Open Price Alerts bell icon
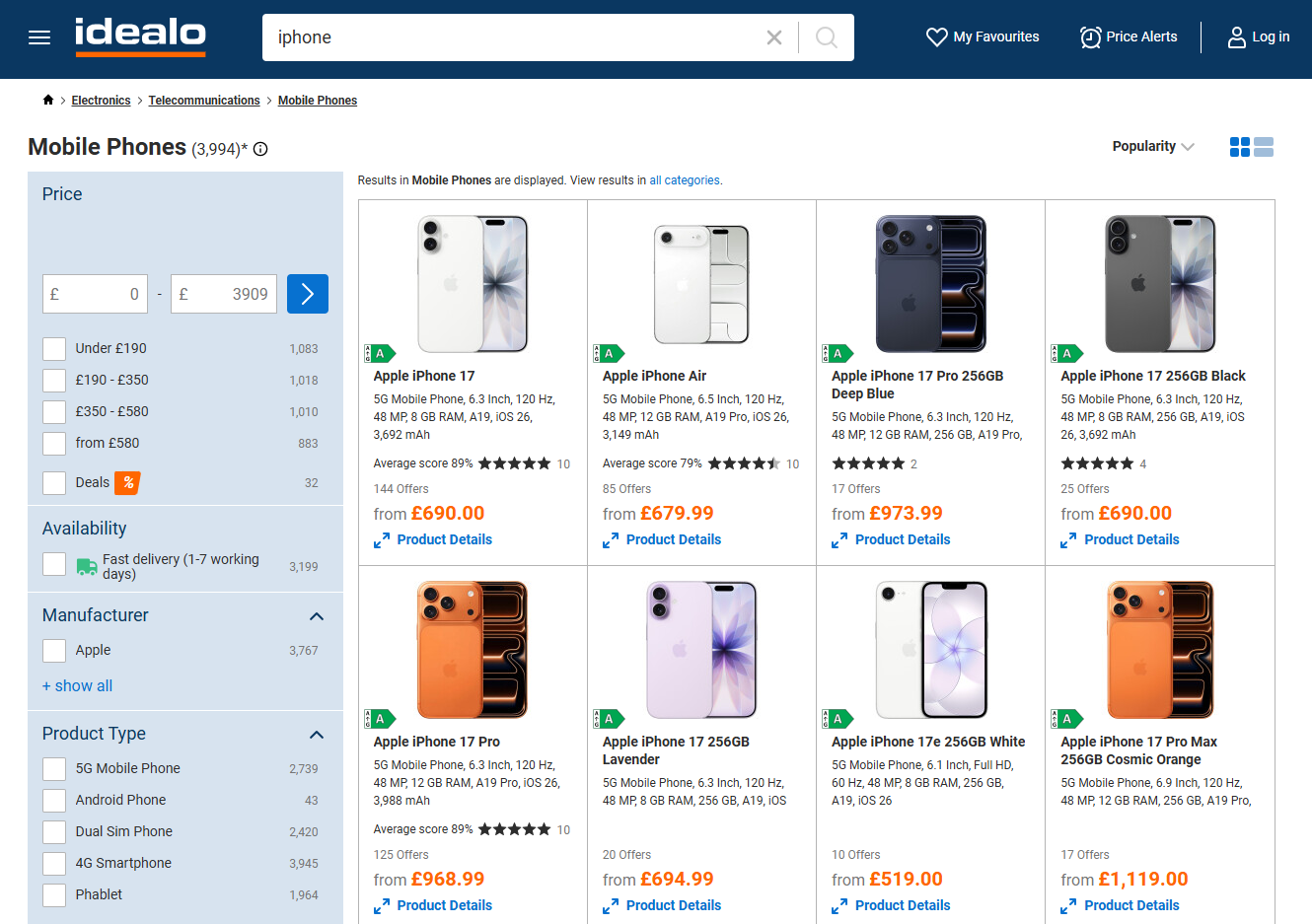The height and width of the screenshot is (924, 1312). pos(1090,37)
